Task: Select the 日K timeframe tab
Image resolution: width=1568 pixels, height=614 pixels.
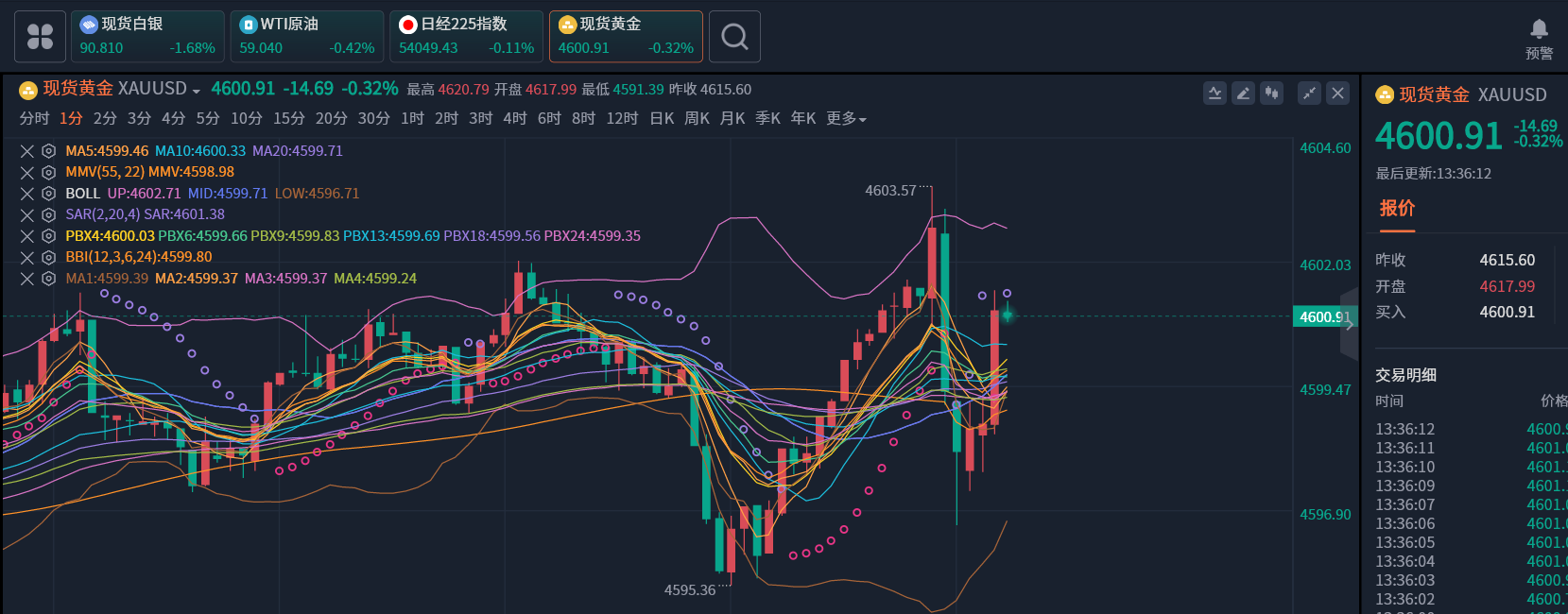Action: point(662,119)
